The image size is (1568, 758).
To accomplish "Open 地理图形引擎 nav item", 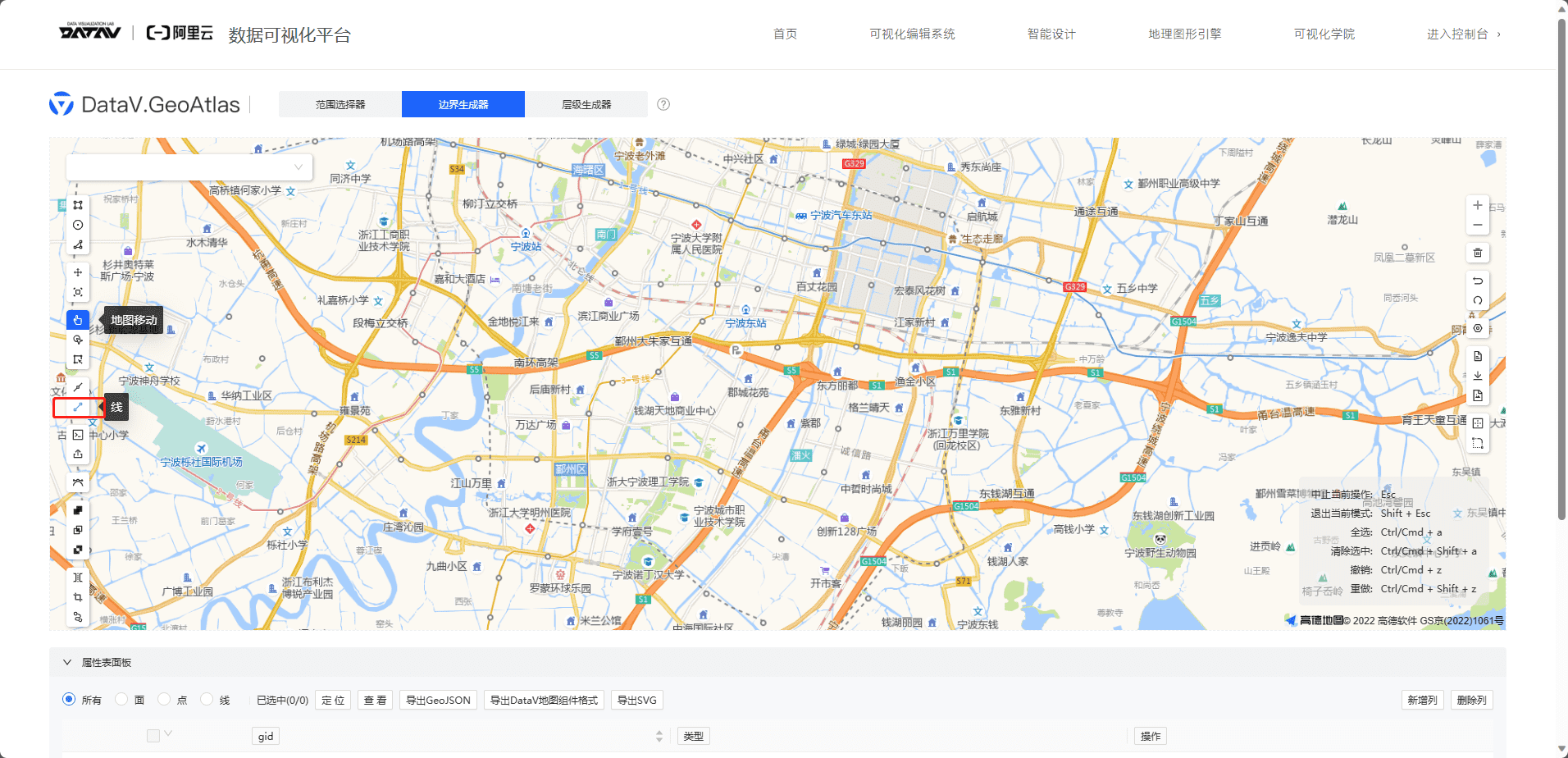I will coord(1185,34).
